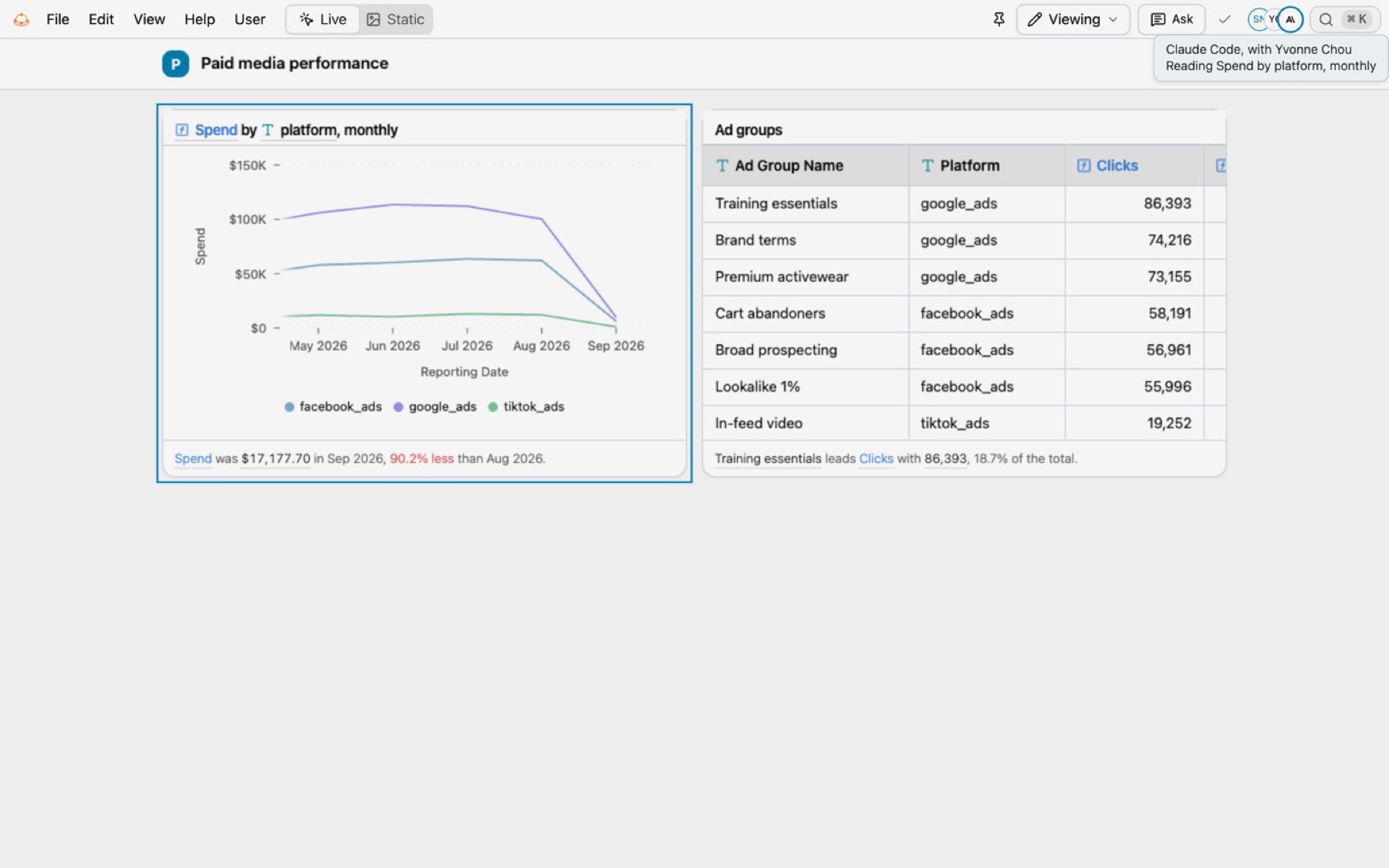Open the User menu

(249, 19)
